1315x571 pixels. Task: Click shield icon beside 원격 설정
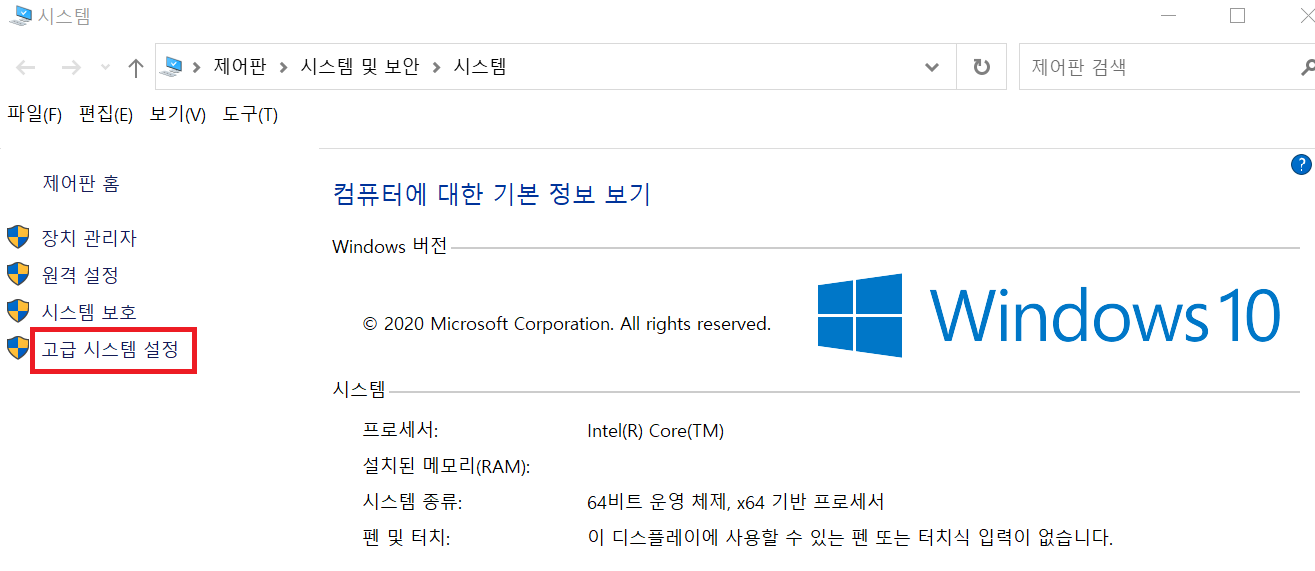(18, 274)
